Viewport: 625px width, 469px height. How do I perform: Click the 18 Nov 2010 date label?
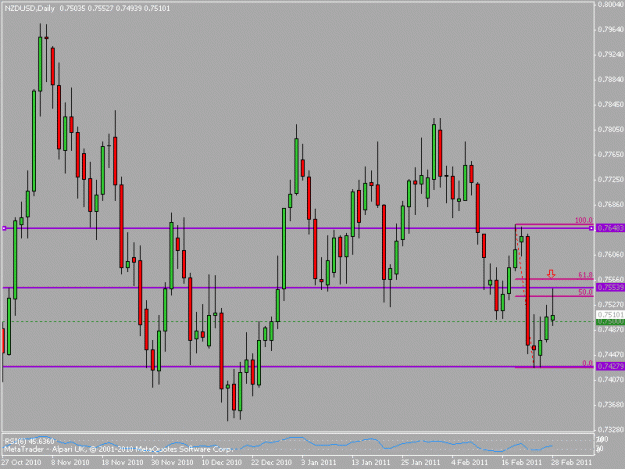pyautogui.click(x=122, y=463)
